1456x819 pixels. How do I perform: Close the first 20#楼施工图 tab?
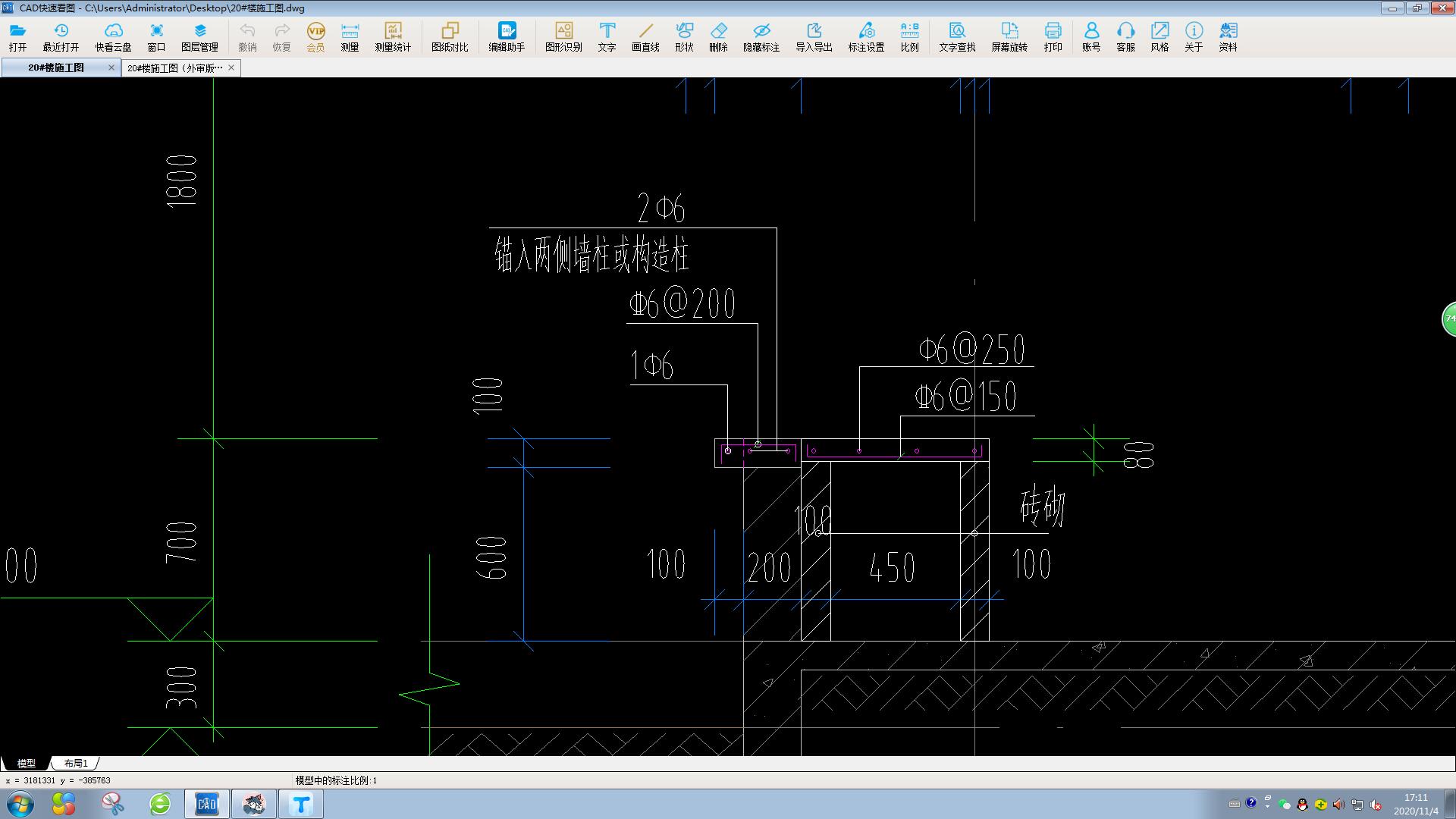point(111,67)
